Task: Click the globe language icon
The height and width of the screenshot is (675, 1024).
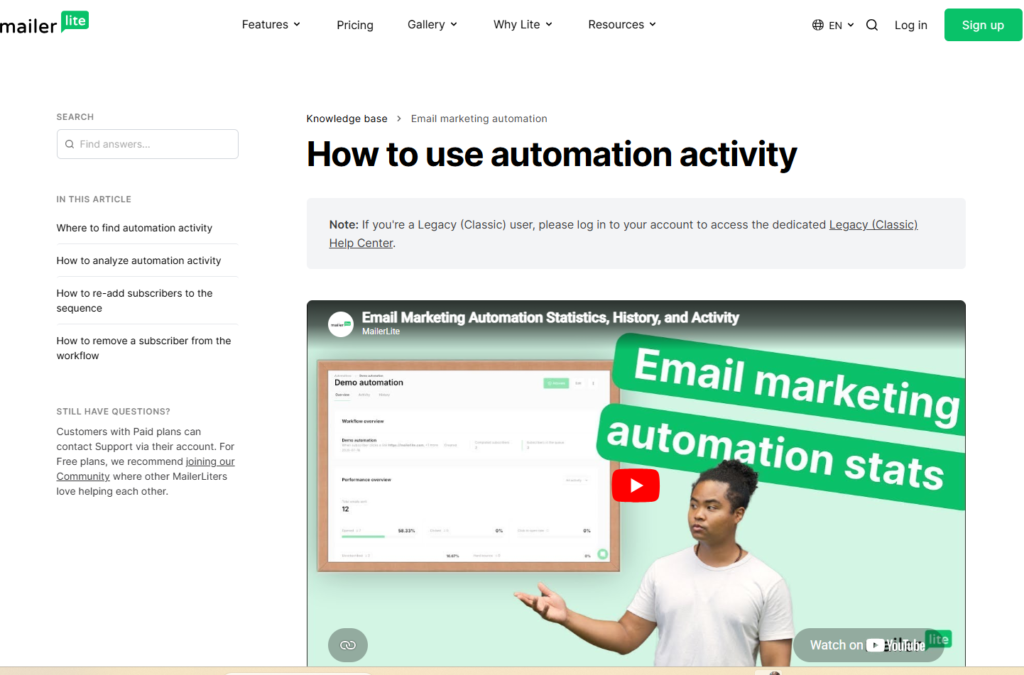Action: (x=818, y=25)
